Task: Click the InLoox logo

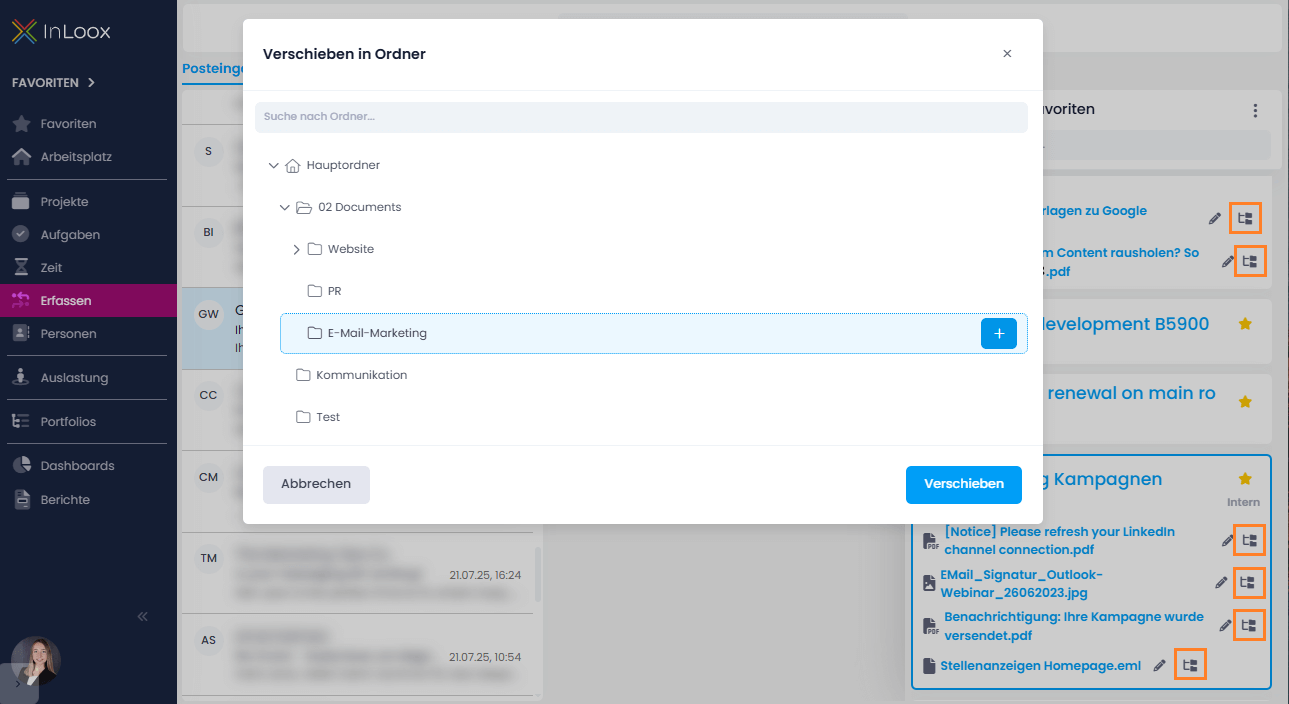Action: click(61, 32)
